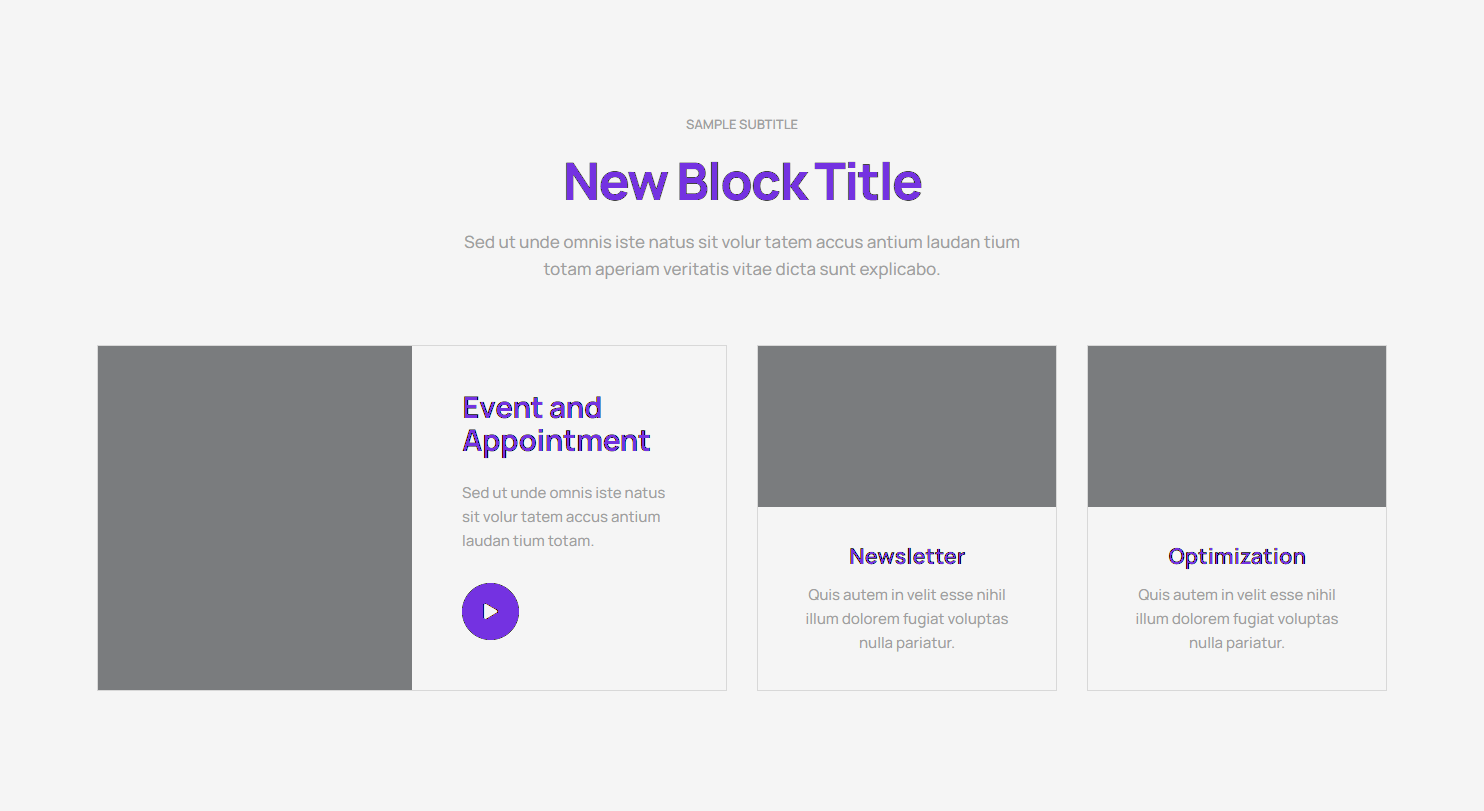
Task: Click the purple play button
Action: point(490,611)
